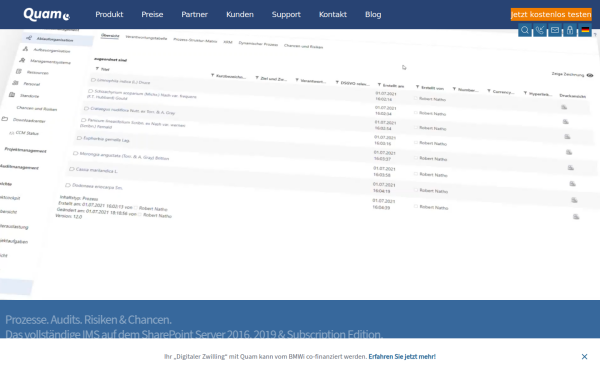Click the Druckansicht column header
600x375 pixels.
(572, 96)
